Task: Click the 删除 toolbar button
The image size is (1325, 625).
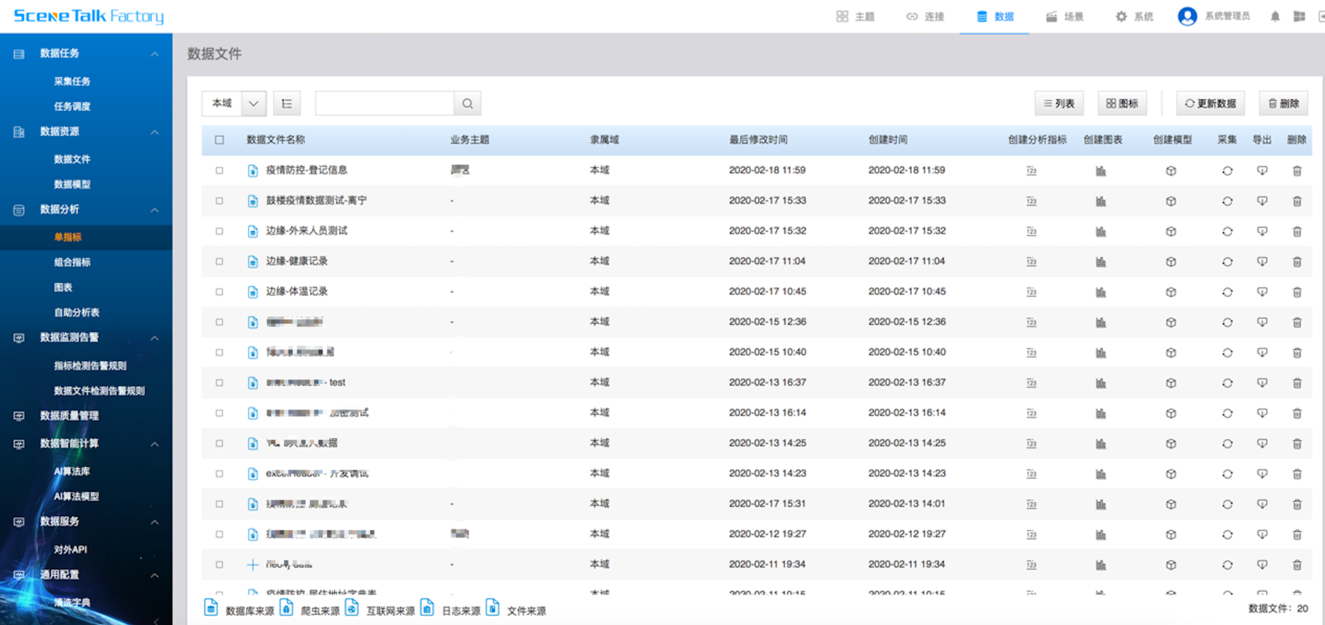Action: 1283,103
